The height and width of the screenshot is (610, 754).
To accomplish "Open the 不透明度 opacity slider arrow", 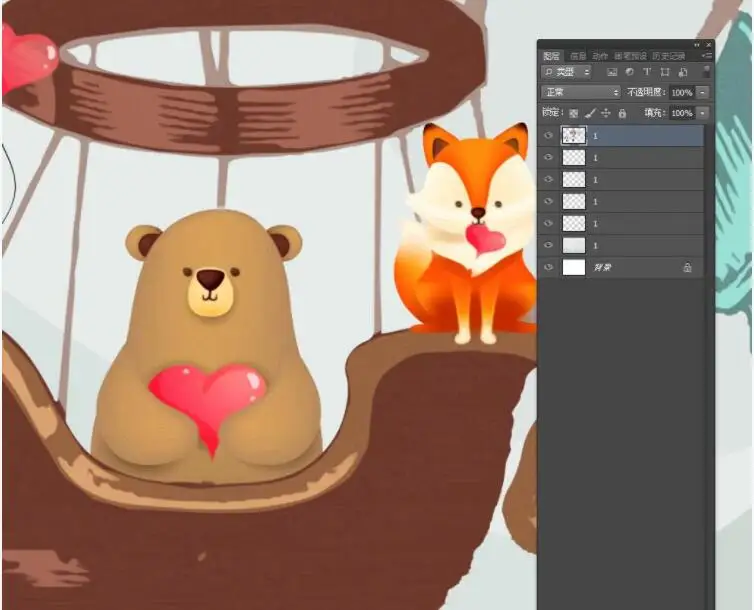I will coord(703,92).
